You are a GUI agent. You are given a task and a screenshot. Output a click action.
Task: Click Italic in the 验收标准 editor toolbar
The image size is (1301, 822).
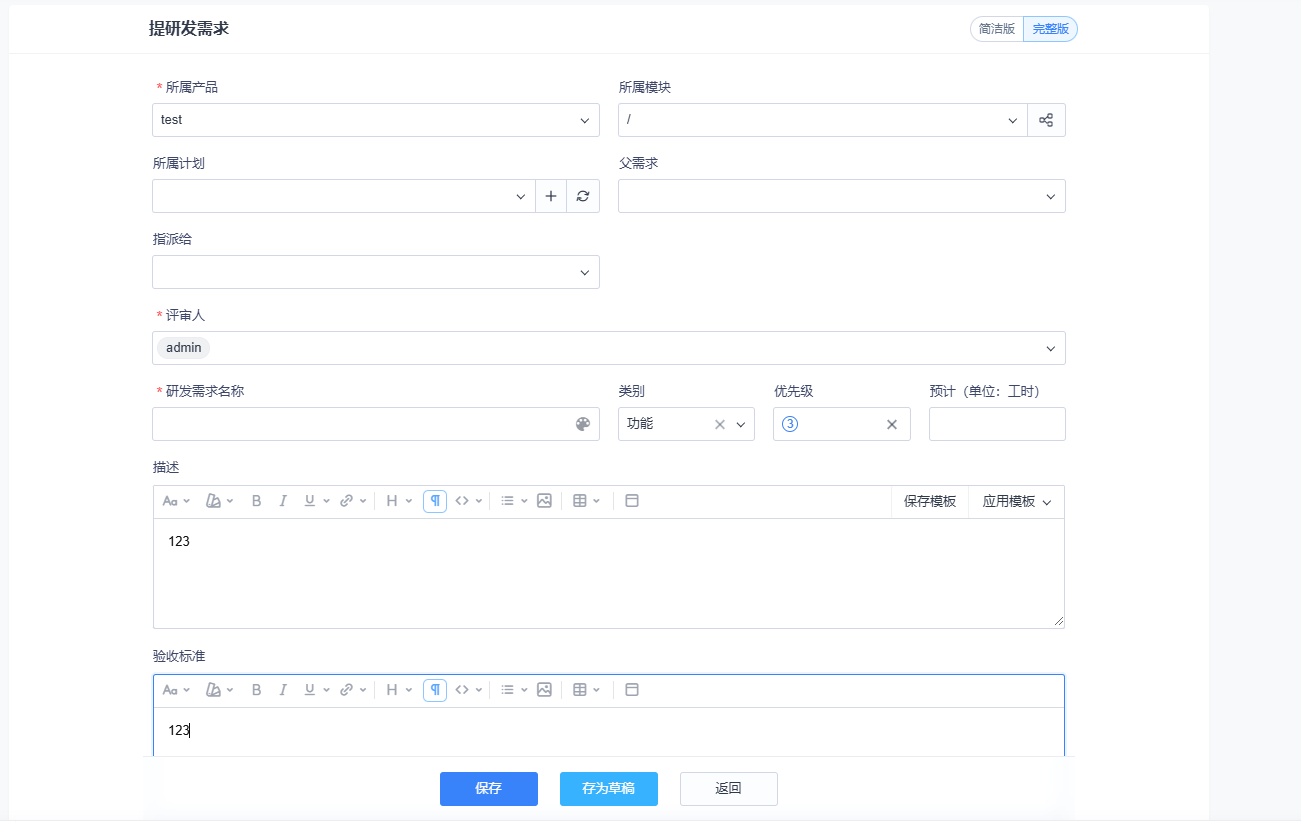click(x=283, y=690)
